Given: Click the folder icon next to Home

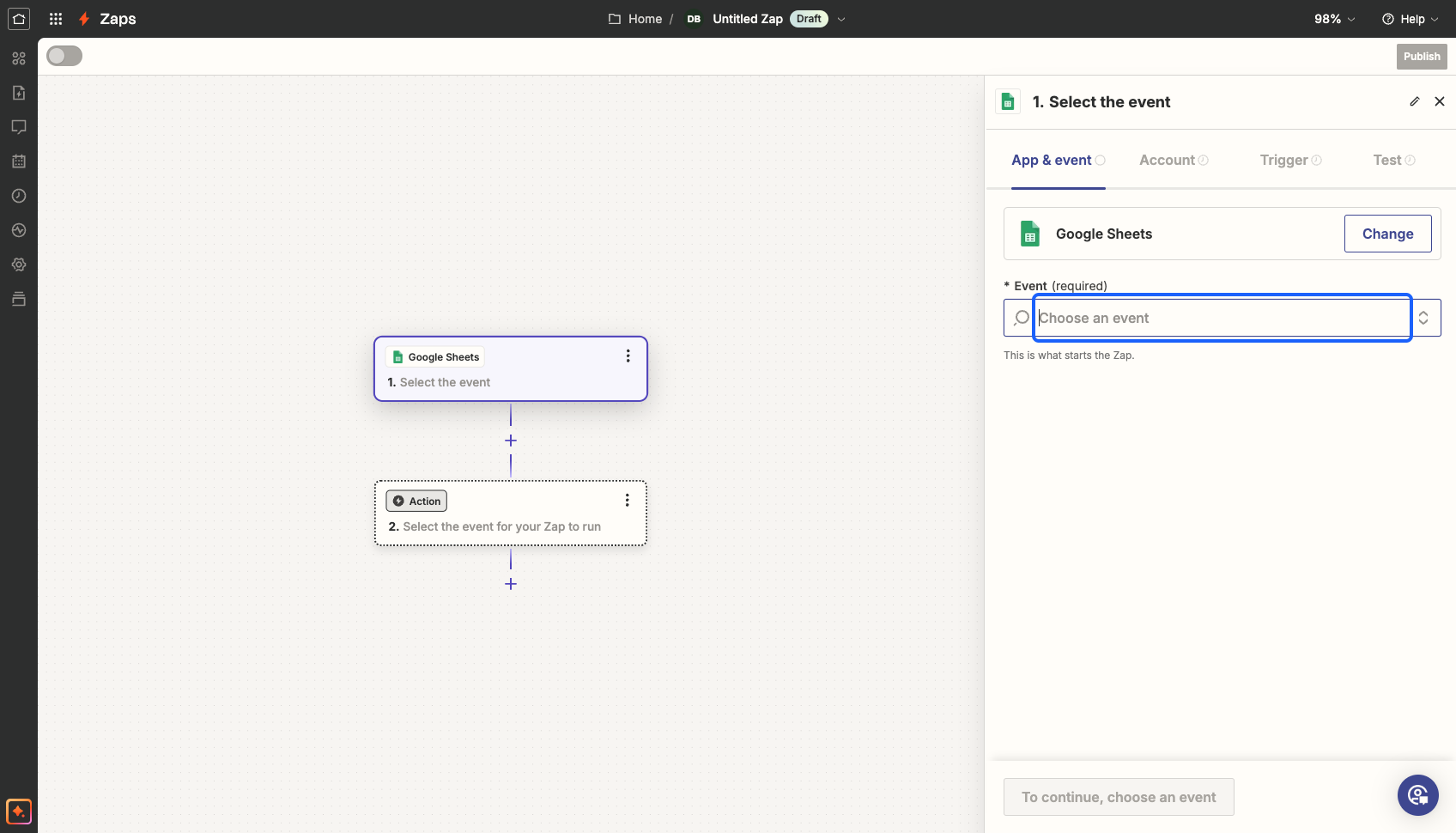Looking at the screenshot, I should click(x=615, y=19).
